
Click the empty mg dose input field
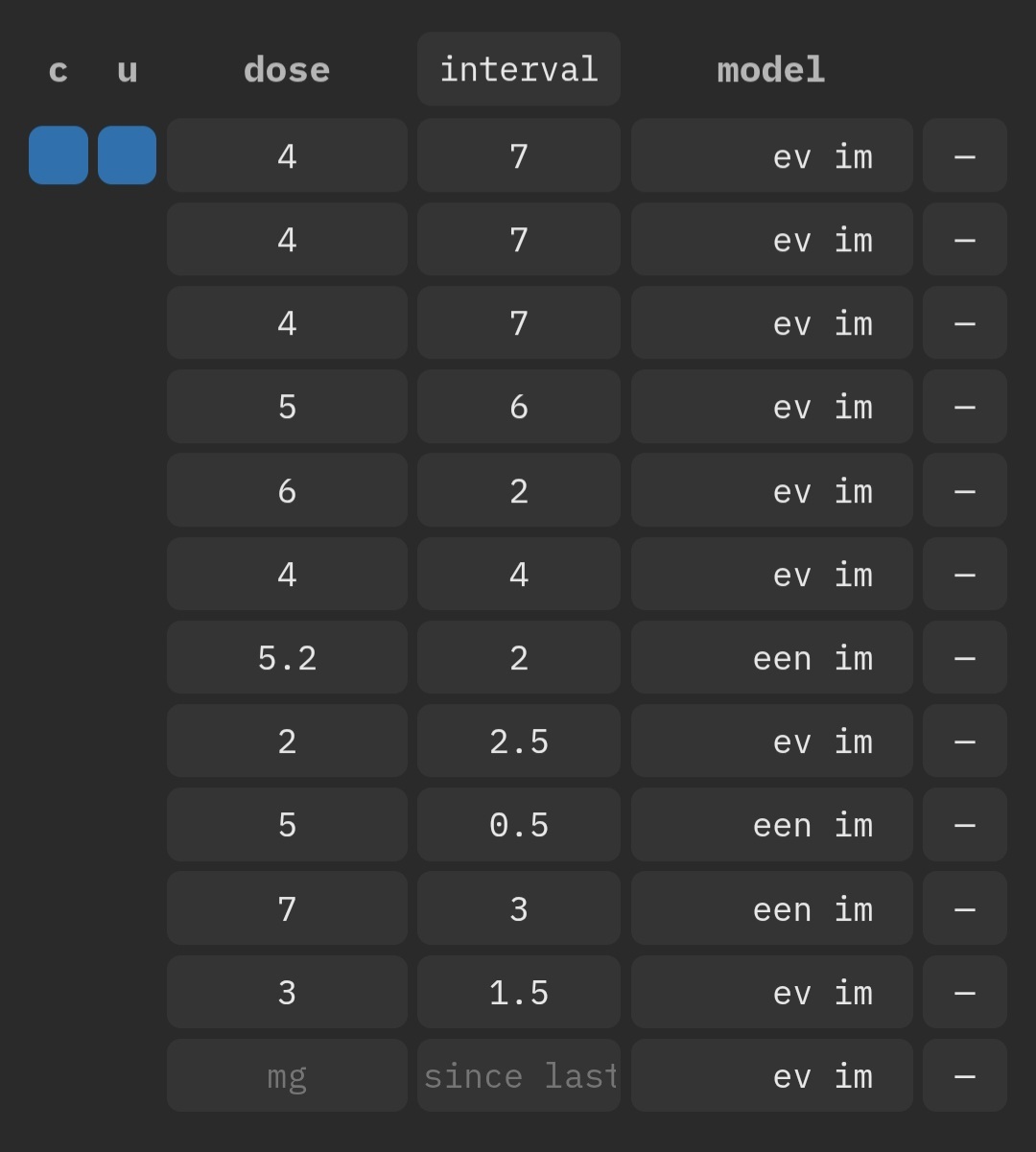(287, 1075)
